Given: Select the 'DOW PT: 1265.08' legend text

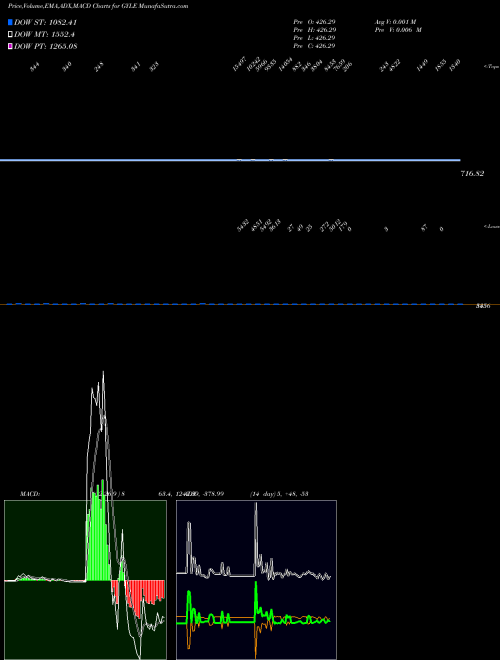Looking at the screenshot, I should (x=45, y=46).
